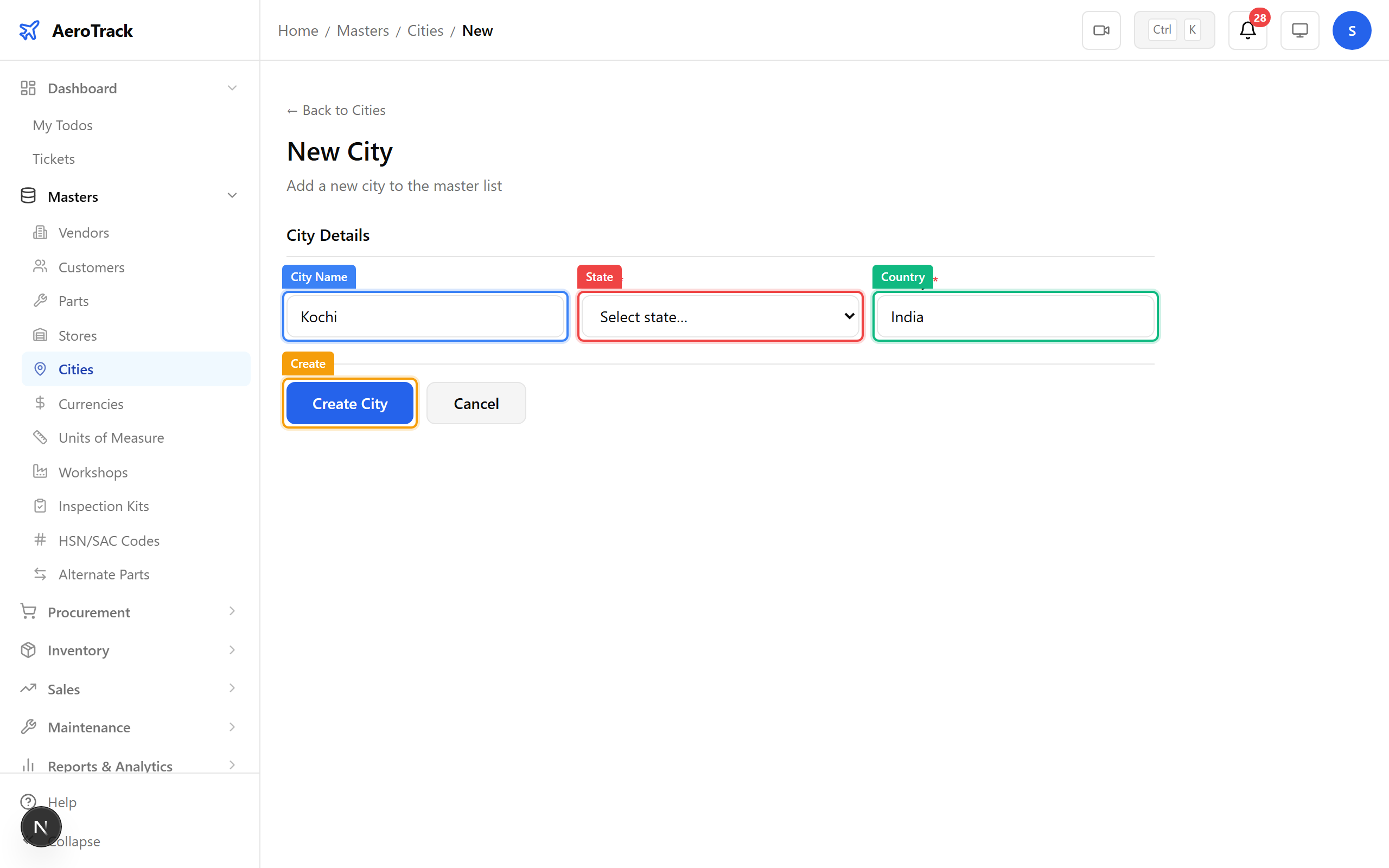Click the Customers icon

tap(40, 266)
